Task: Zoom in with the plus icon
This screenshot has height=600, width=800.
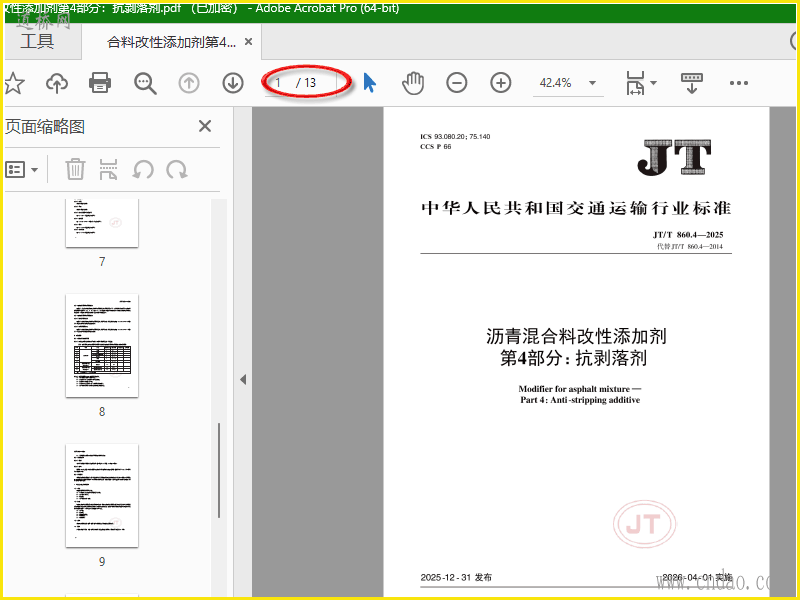Action: [501, 83]
